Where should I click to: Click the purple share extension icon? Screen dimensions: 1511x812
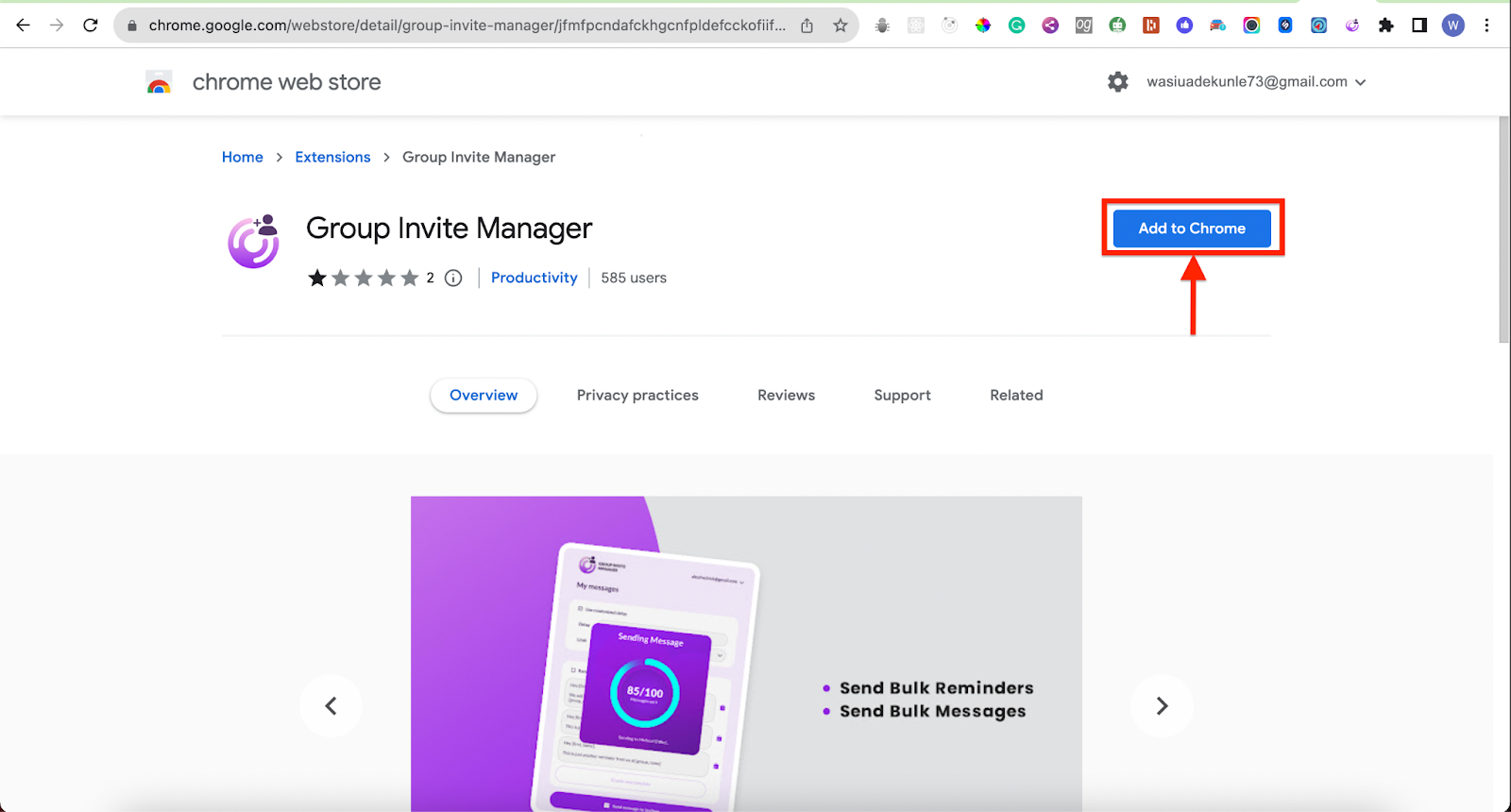[x=1050, y=25]
